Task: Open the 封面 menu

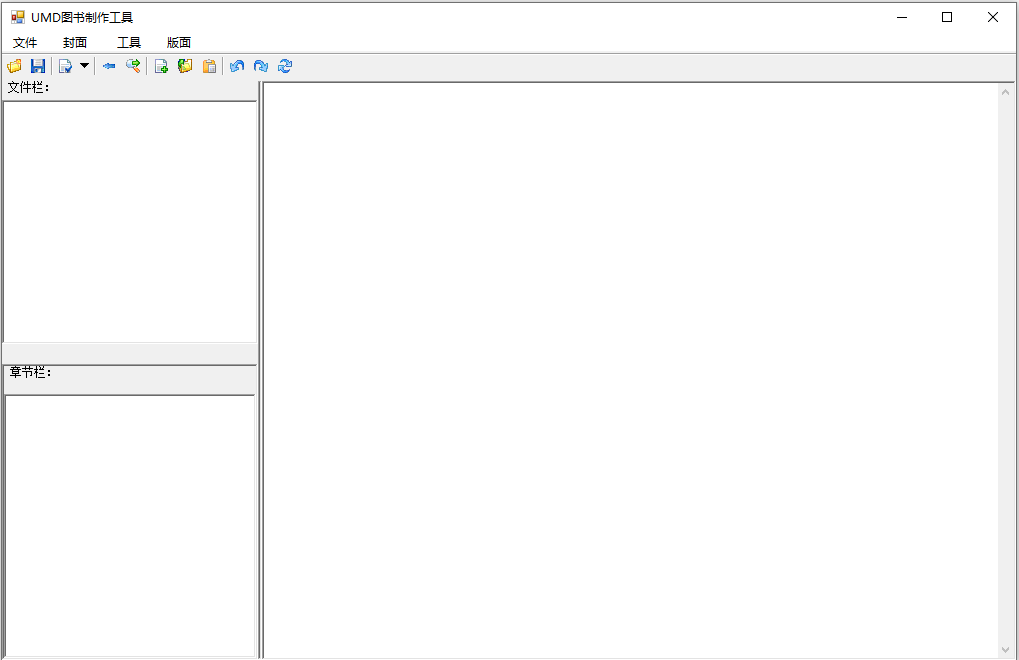Action: [x=76, y=42]
